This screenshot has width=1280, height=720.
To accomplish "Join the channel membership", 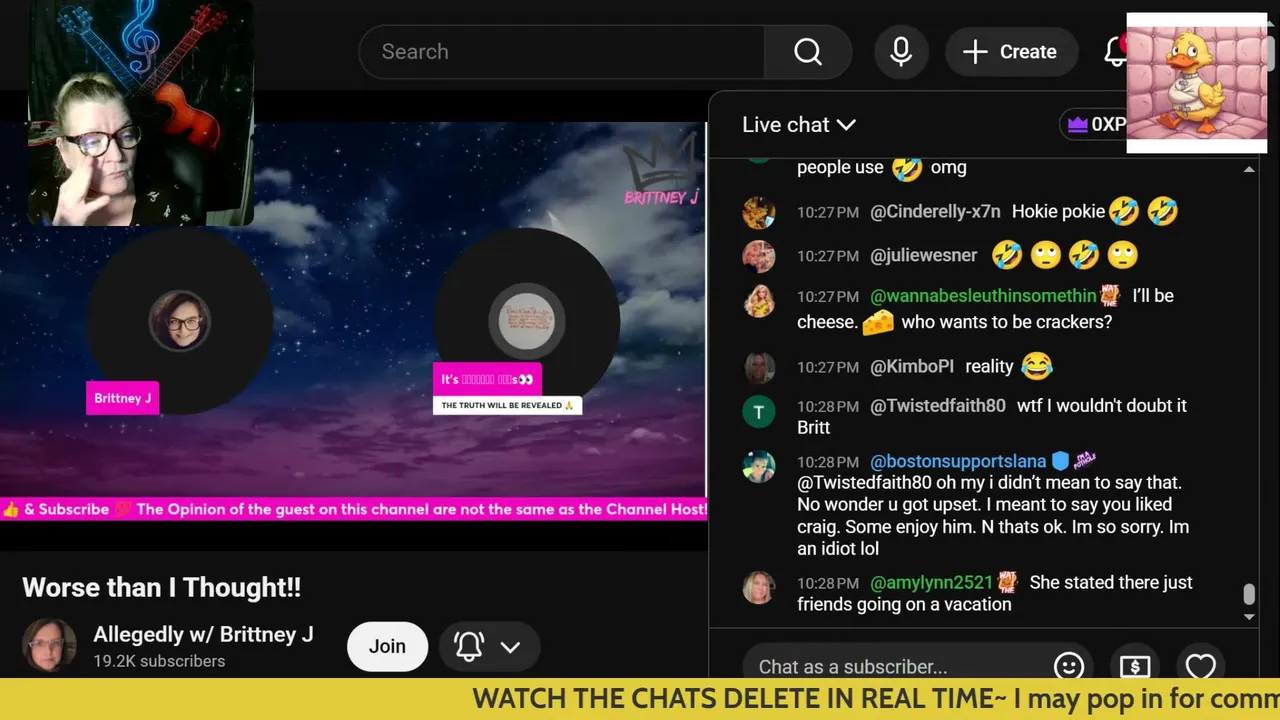I will [387, 646].
